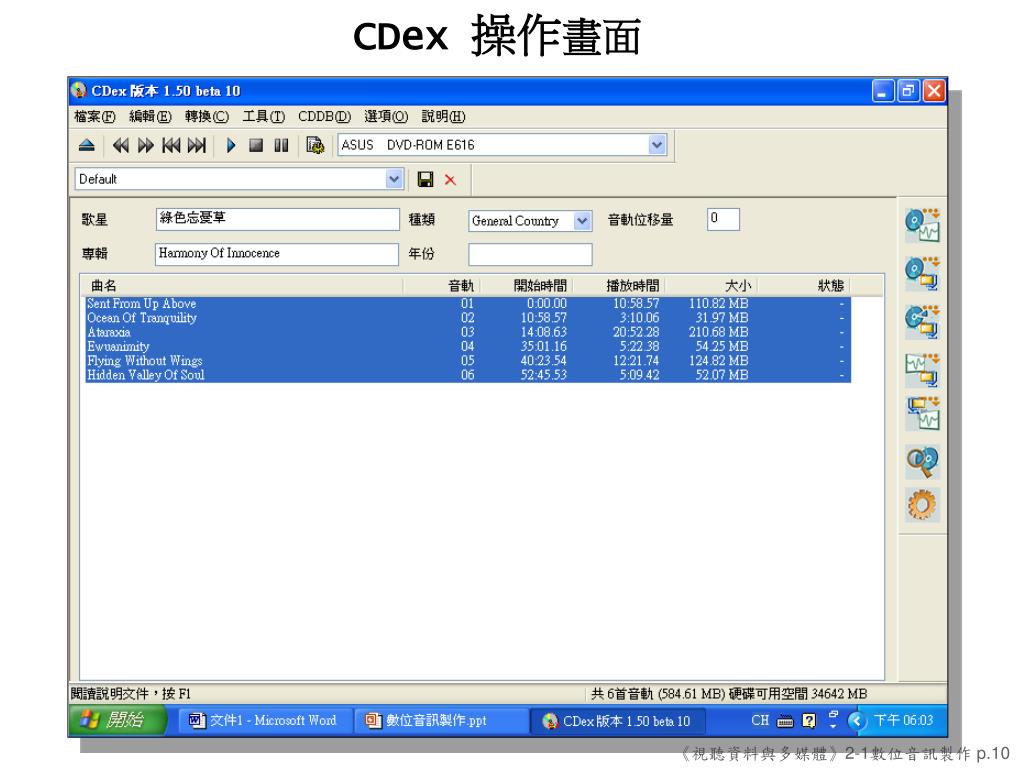
Task: Click the Rewind button in toolbar
Action: 121,145
